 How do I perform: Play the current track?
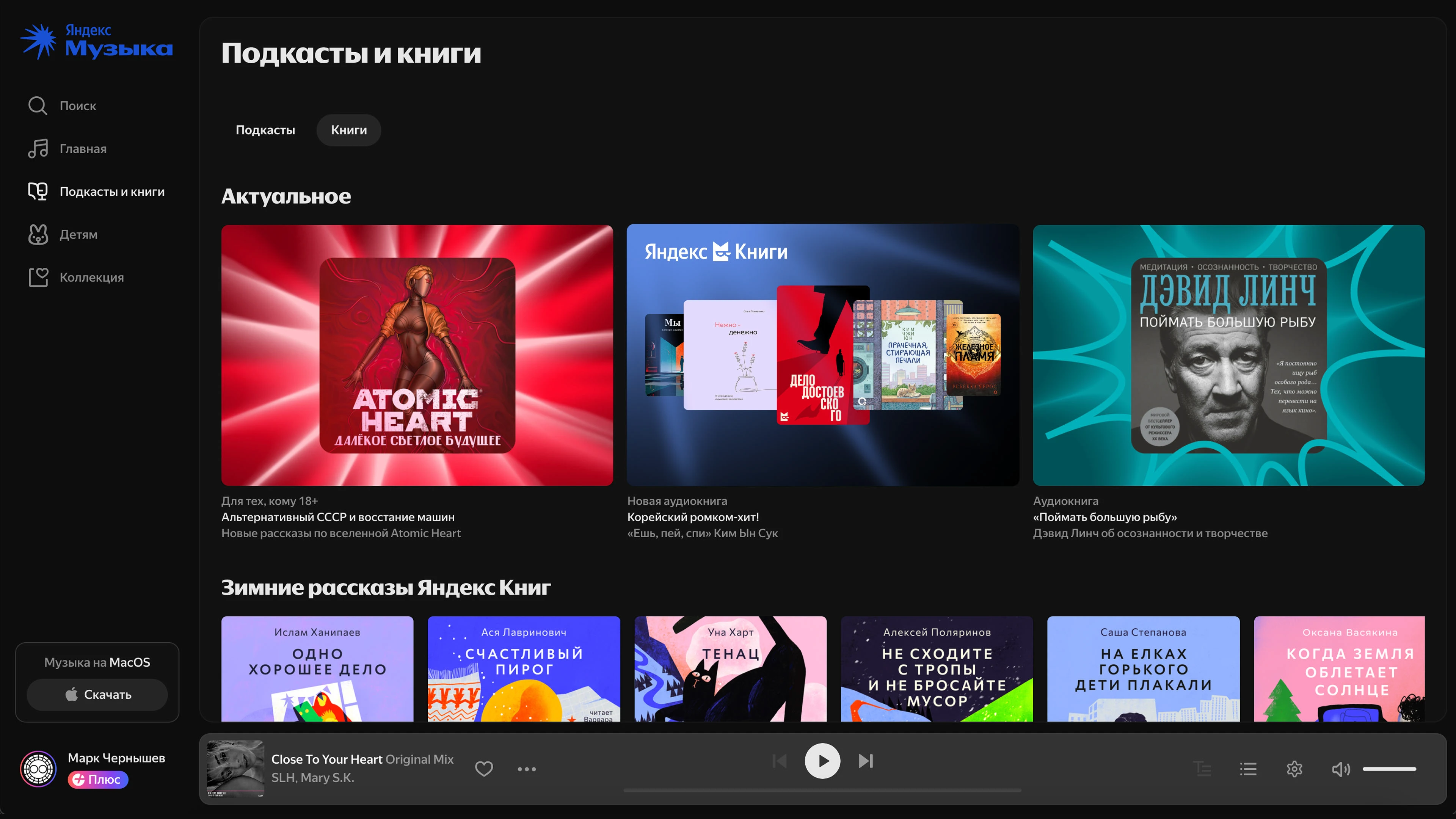(822, 761)
